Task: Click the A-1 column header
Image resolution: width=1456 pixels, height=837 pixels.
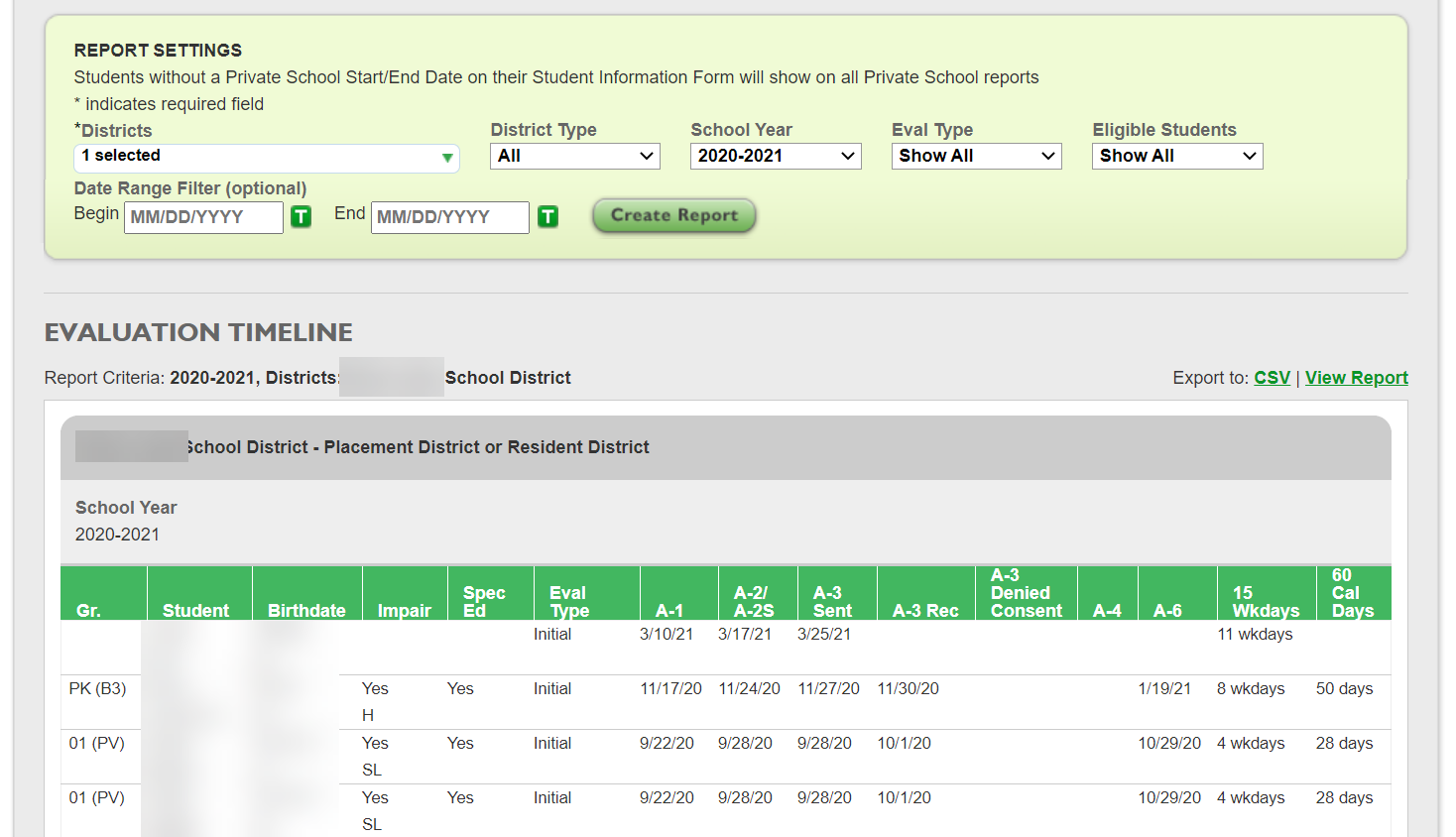Action: point(678,593)
